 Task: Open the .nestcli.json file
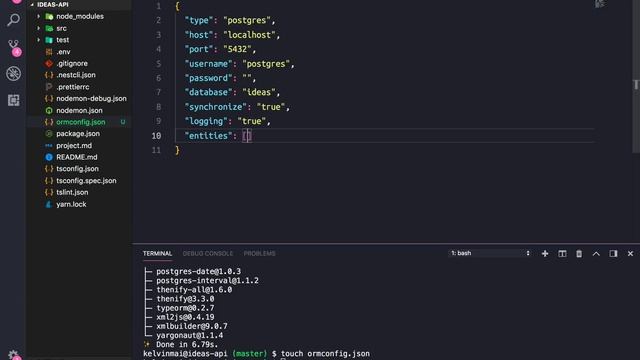tap(76, 75)
